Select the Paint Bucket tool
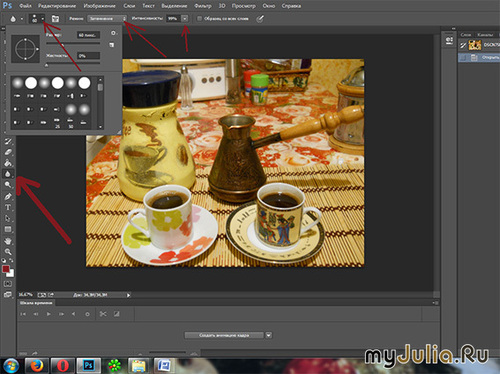500x374 pixels. [8, 163]
